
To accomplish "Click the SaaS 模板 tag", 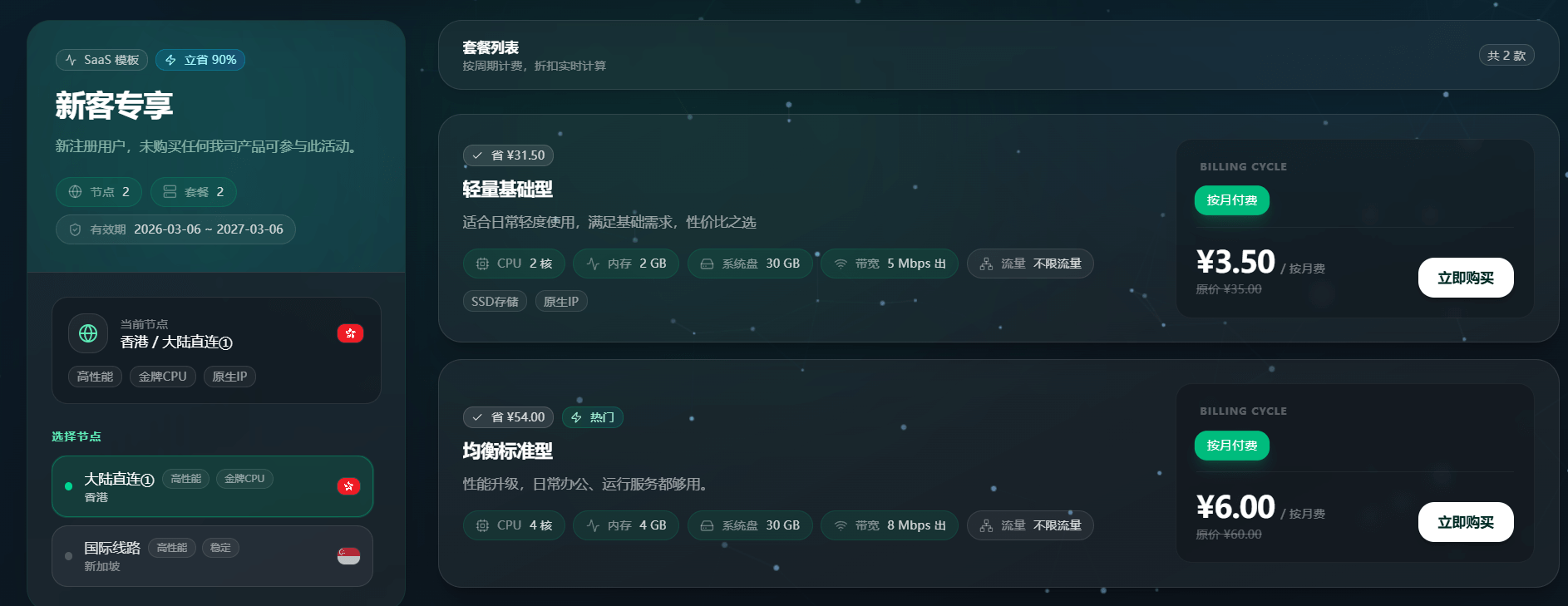I will pos(102,60).
